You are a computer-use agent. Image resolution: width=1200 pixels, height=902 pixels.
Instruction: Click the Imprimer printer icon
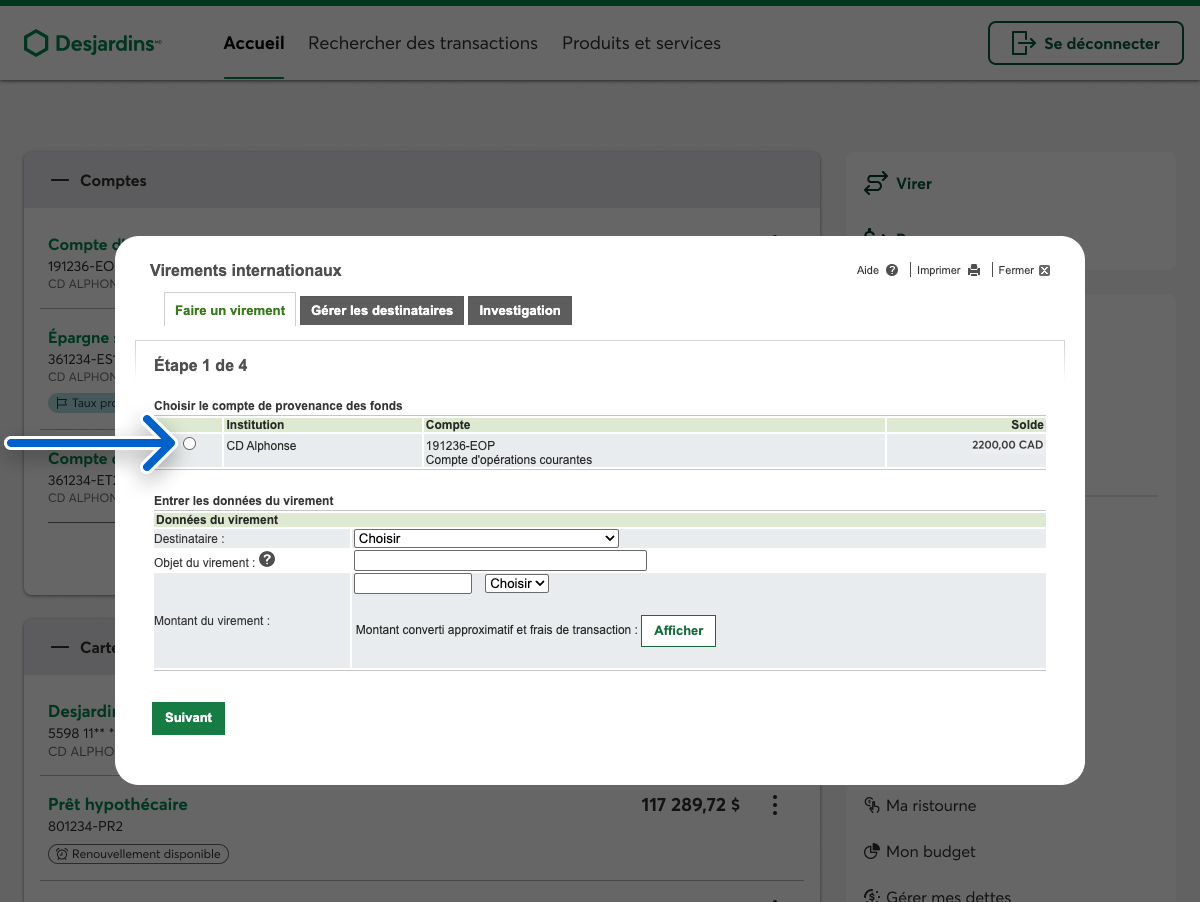pos(974,270)
